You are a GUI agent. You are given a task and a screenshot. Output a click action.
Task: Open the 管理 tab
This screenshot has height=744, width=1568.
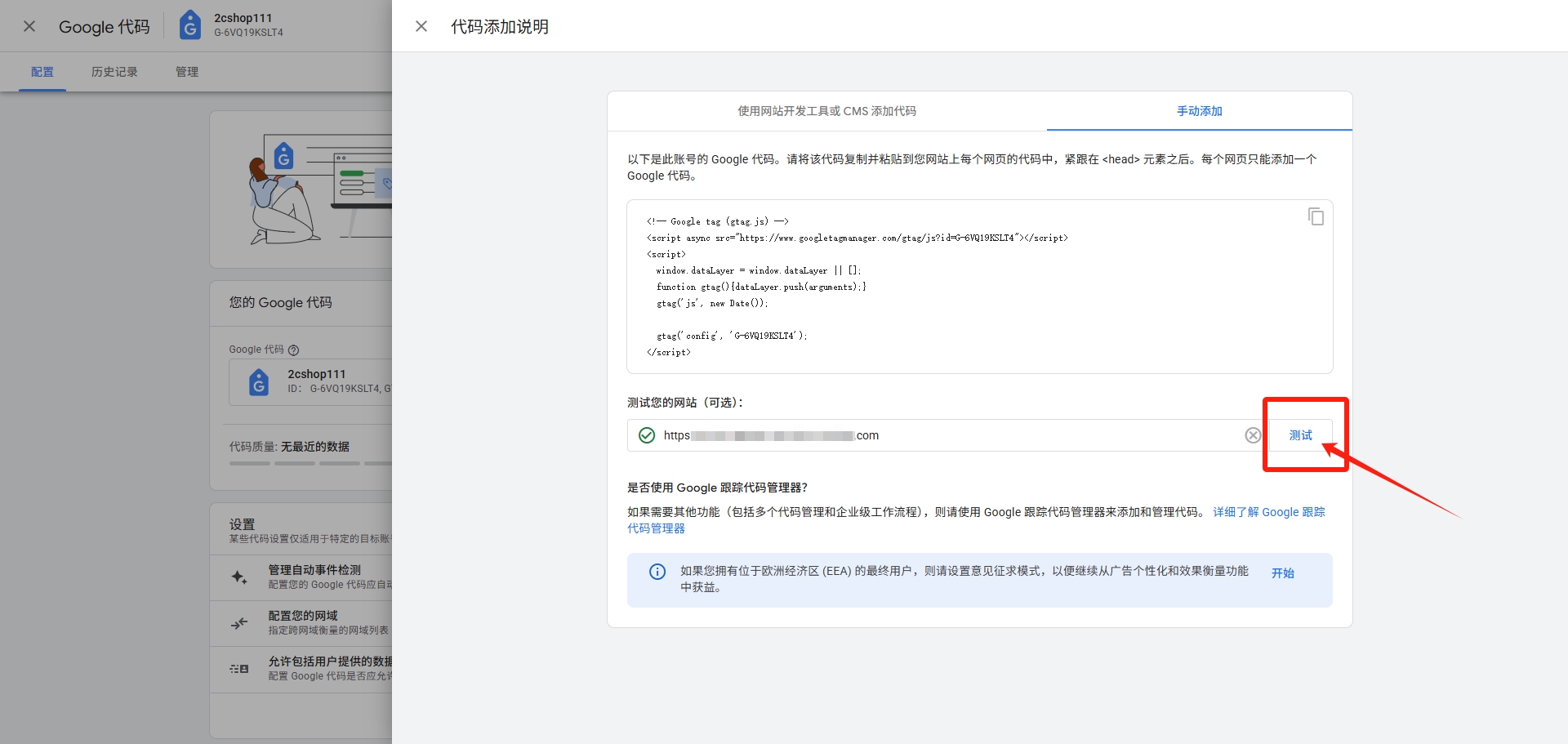click(x=187, y=72)
